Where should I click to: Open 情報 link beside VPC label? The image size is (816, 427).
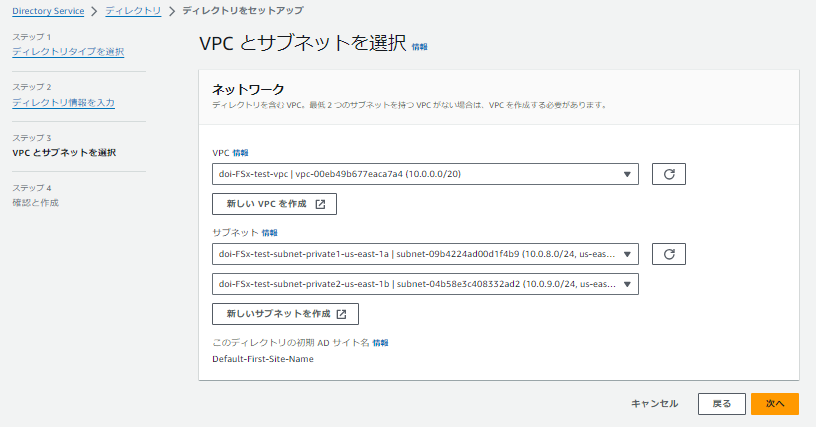[x=240, y=153]
